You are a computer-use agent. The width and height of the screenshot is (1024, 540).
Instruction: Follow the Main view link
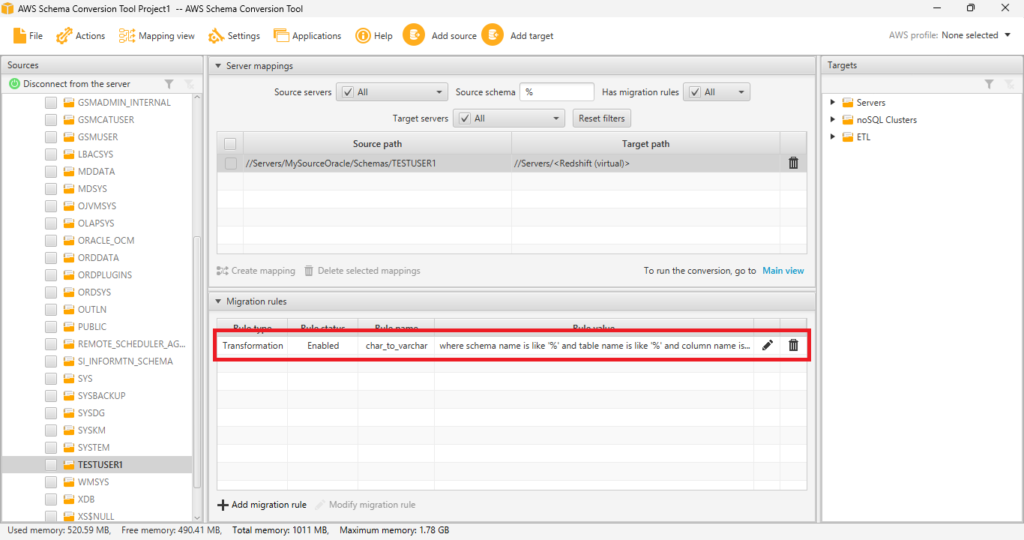point(783,271)
